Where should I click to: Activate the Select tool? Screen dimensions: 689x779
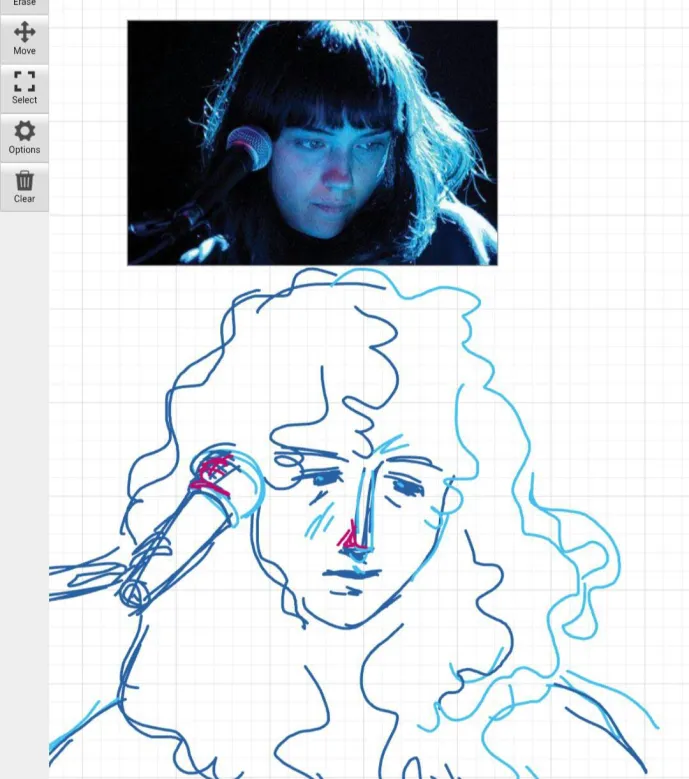[x=24, y=88]
